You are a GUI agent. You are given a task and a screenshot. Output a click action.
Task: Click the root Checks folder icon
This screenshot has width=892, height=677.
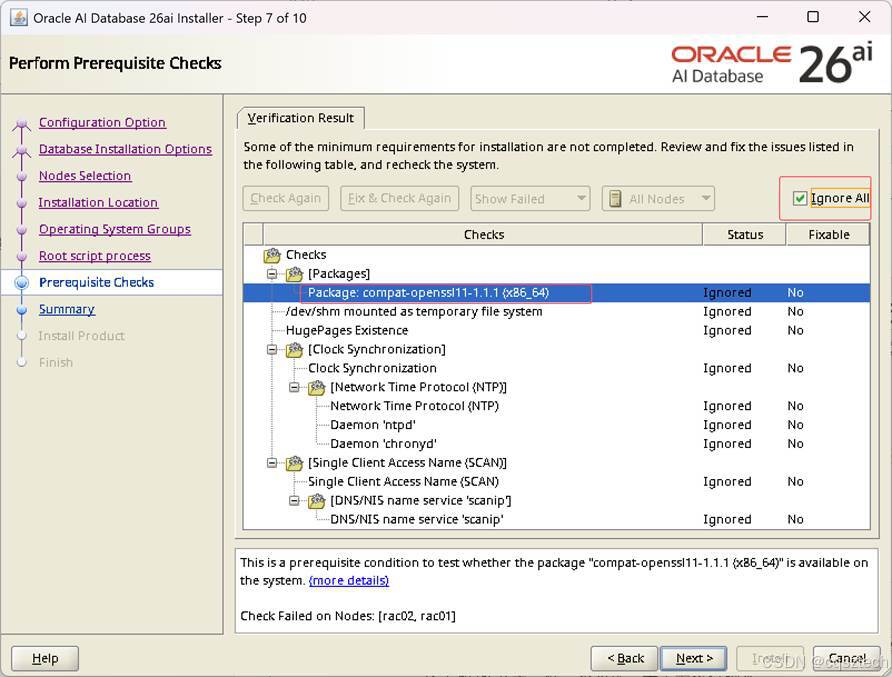tap(272, 255)
